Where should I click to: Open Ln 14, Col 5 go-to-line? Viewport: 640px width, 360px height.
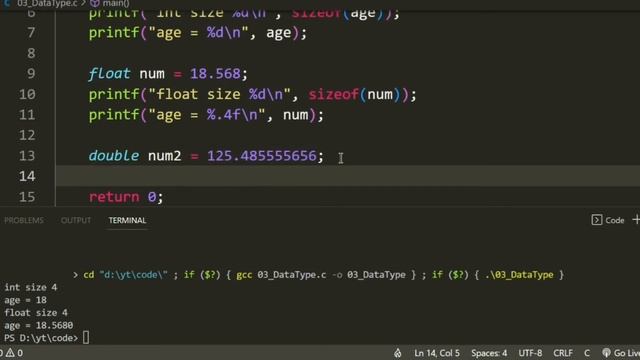point(437,353)
